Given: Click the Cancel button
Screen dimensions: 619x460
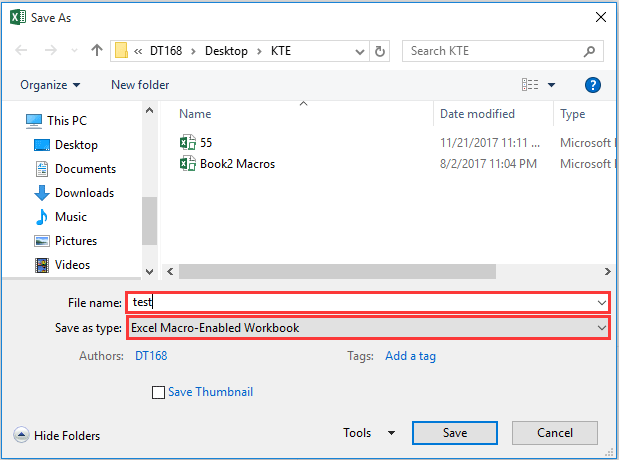Looking at the screenshot, I should (555, 433).
